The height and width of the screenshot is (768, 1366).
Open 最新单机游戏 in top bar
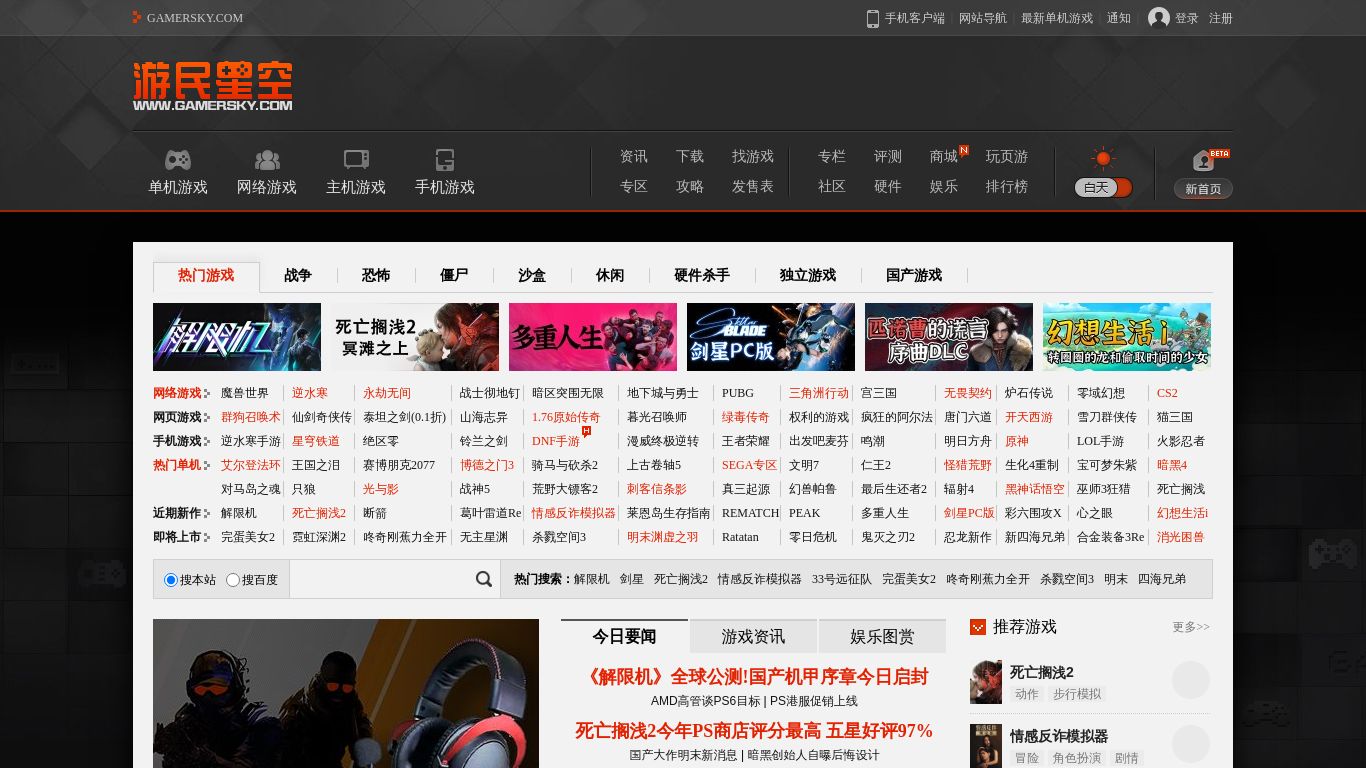click(1057, 18)
